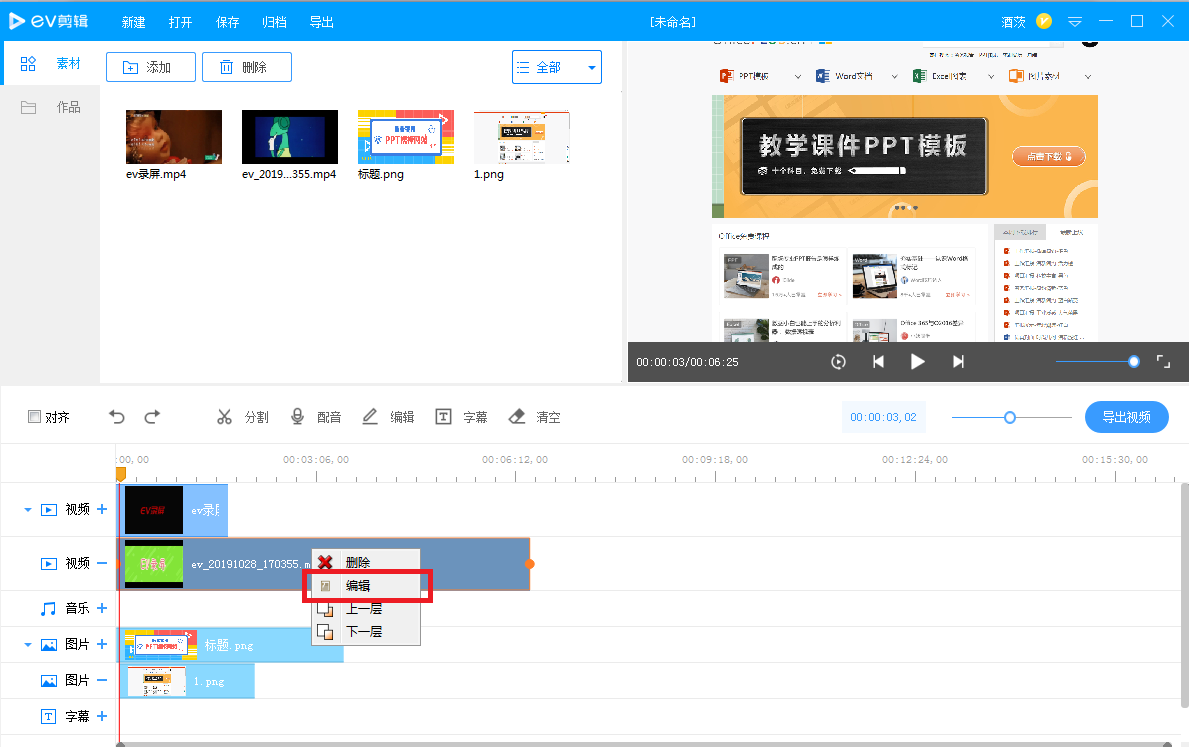The width and height of the screenshot is (1189, 747).
Task: Click the 导出视频 button
Action: (1126, 417)
